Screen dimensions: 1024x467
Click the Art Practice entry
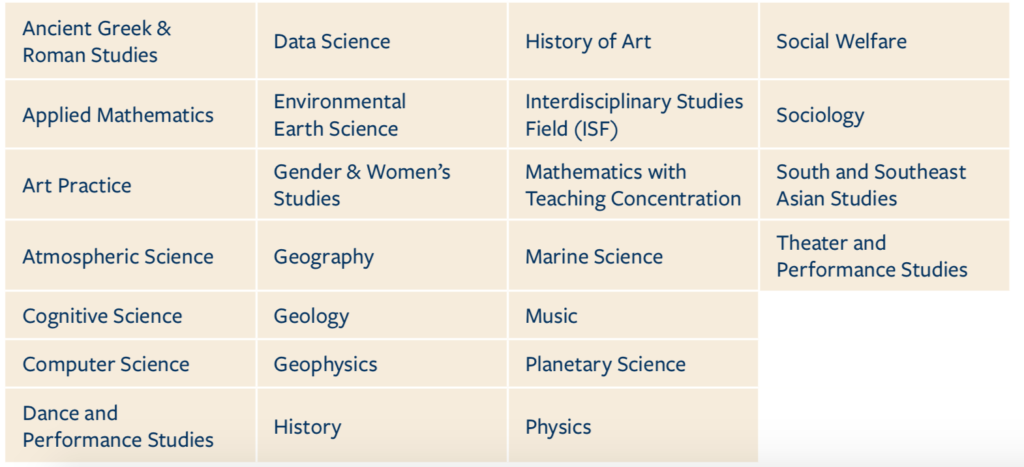[x=131, y=185]
